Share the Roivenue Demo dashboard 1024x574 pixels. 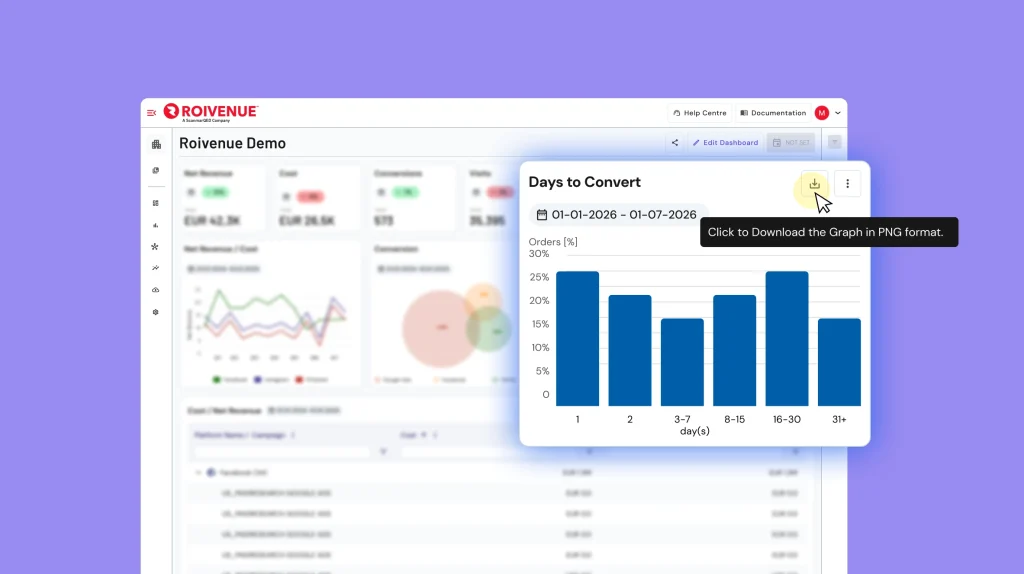point(675,142)
